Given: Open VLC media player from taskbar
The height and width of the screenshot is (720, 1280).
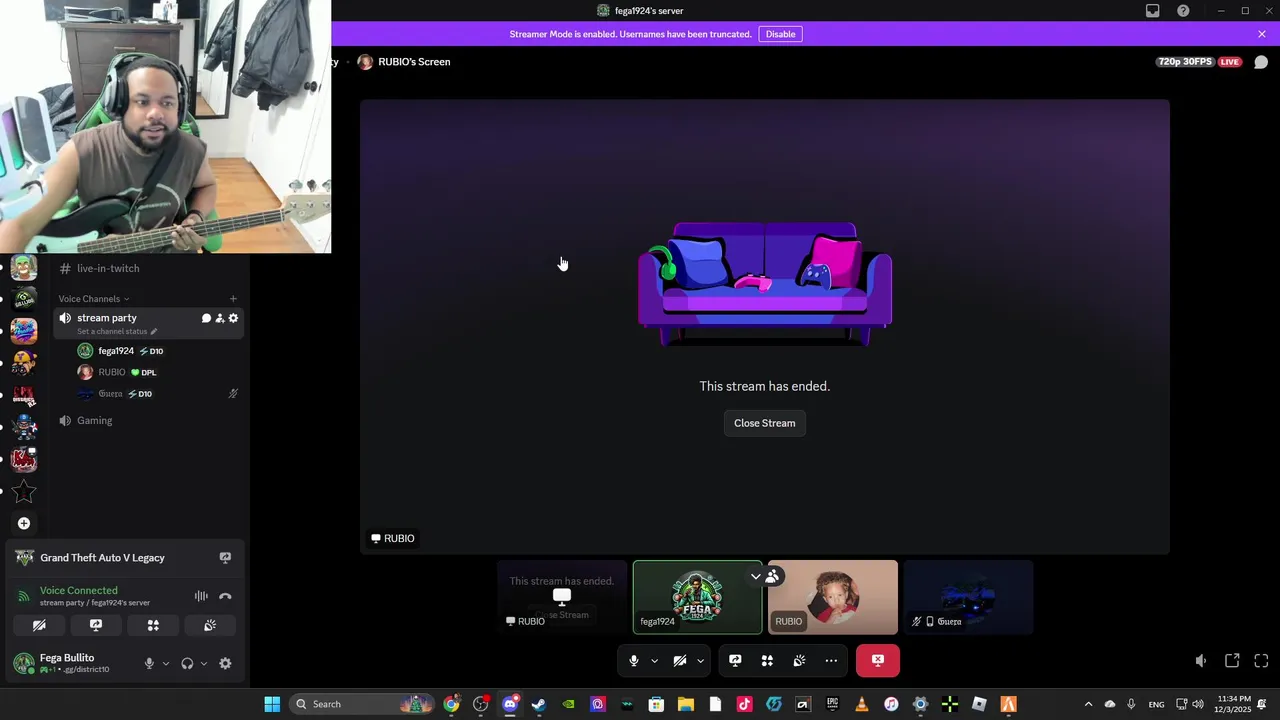Looking at the screenshot, I should [x=862, y=704].
